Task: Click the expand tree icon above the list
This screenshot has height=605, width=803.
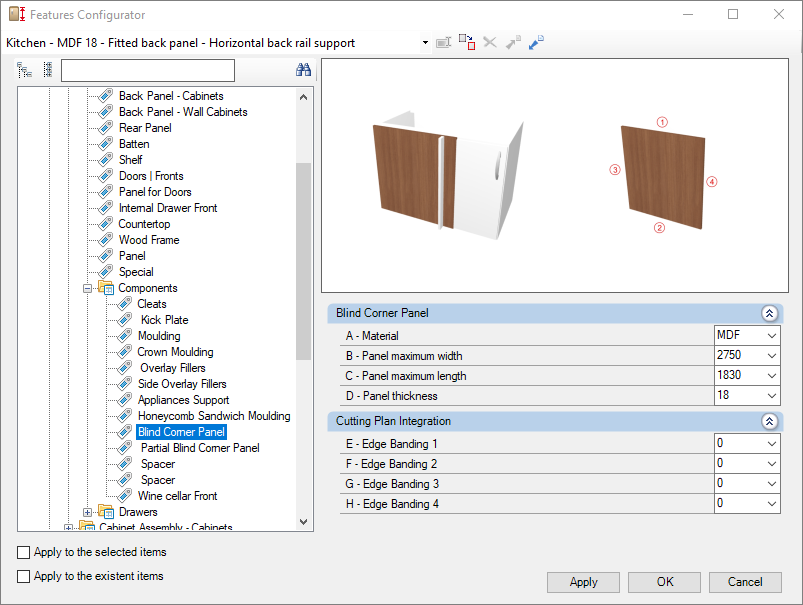Action: point(24,70)
